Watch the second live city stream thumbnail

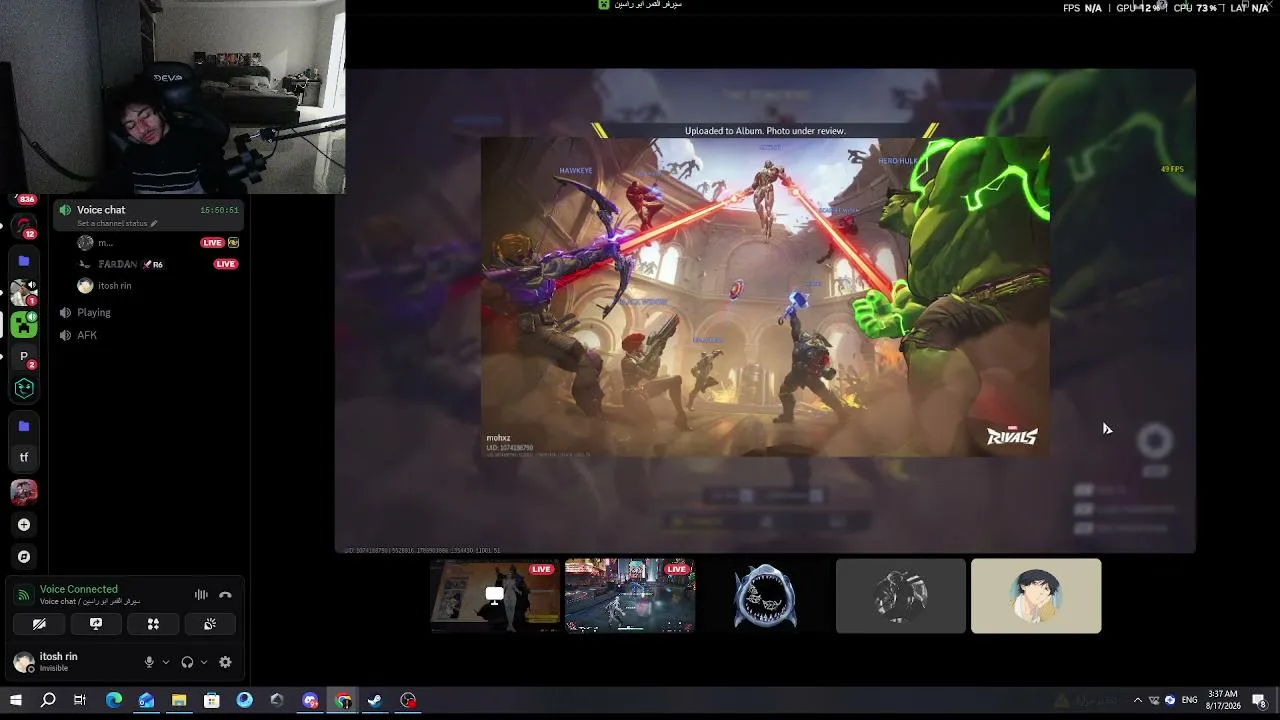630,596
